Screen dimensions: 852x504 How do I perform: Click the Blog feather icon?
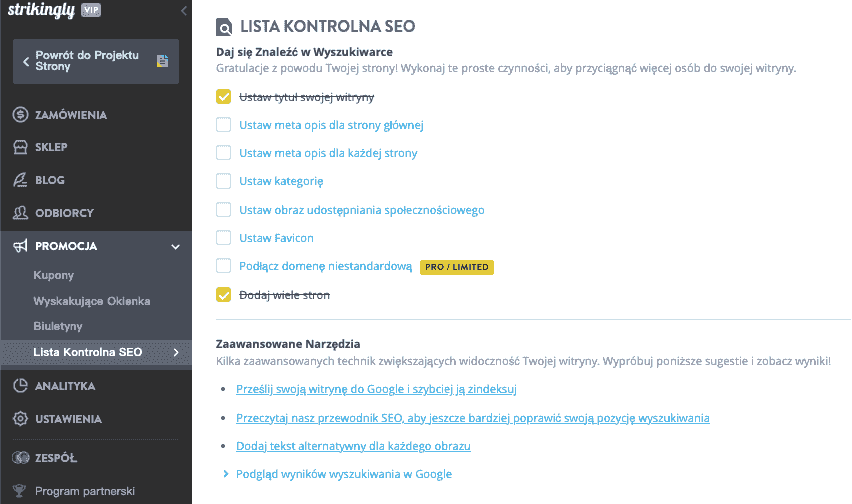[20, 180]
